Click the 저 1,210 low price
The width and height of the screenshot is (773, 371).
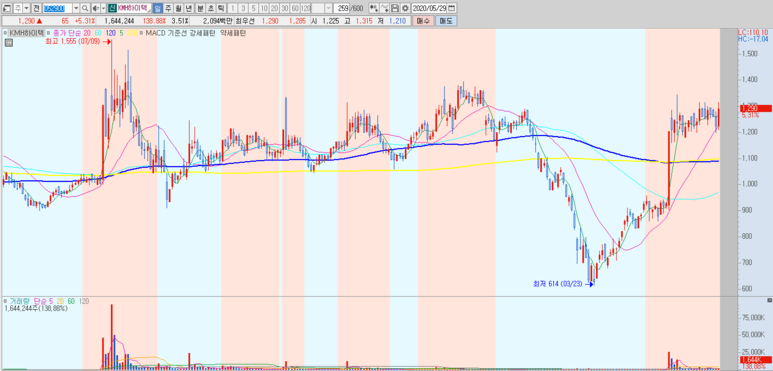[393, 21]
